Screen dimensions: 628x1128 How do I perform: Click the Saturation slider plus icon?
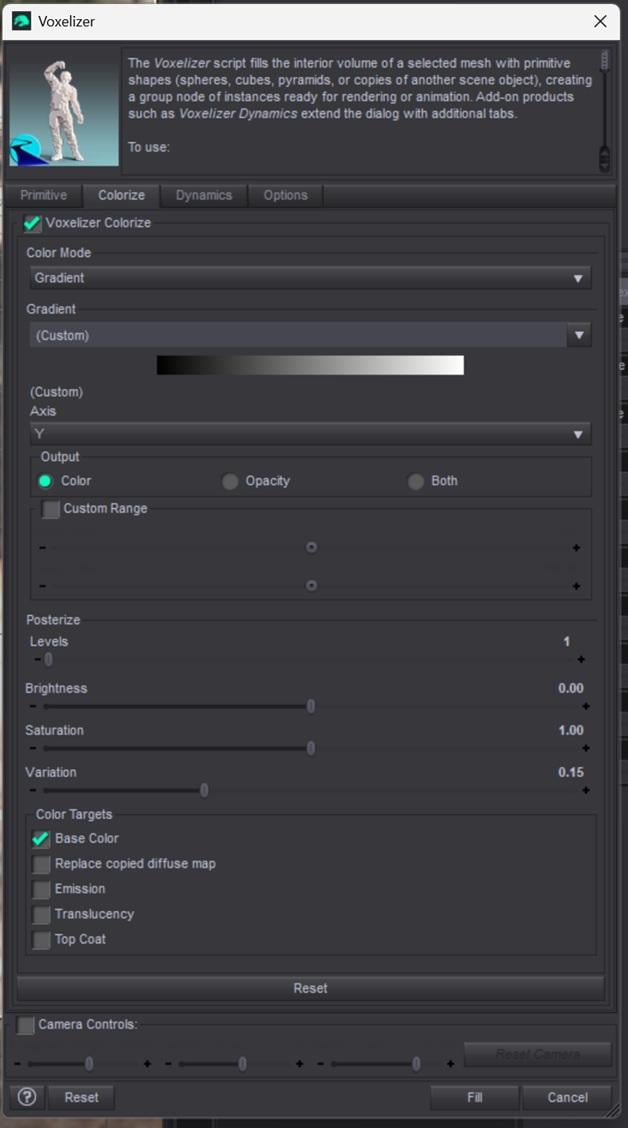[x=586, y=748]
